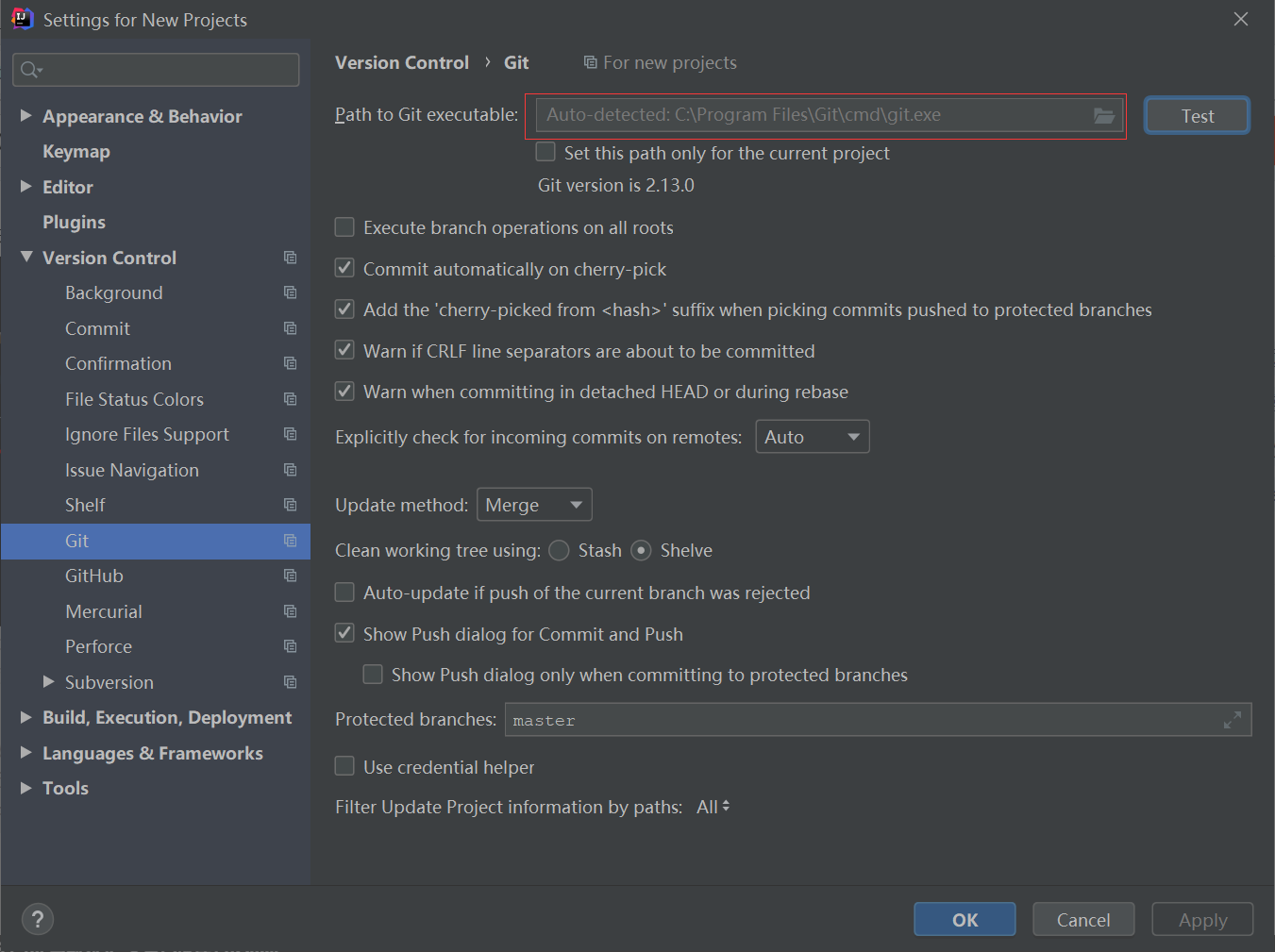Open the Plugins settings page
Screen dimensions: 1275x952
coord(74,222)
